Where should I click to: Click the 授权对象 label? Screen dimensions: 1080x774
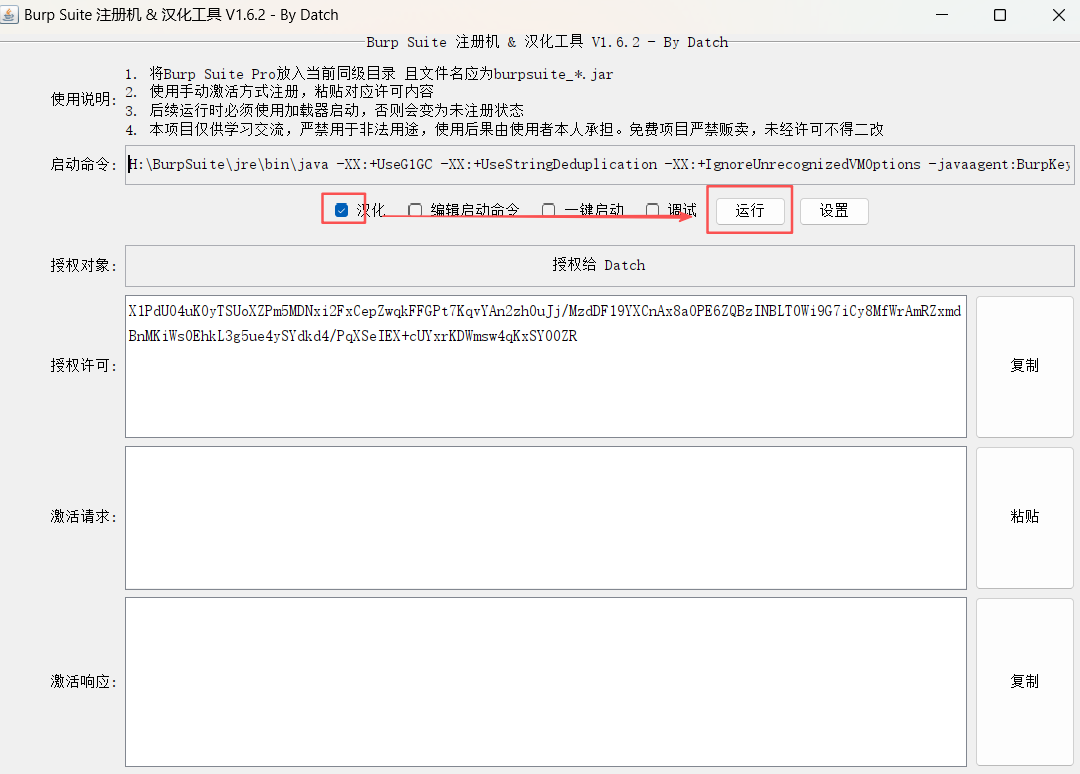click(83, 266)
